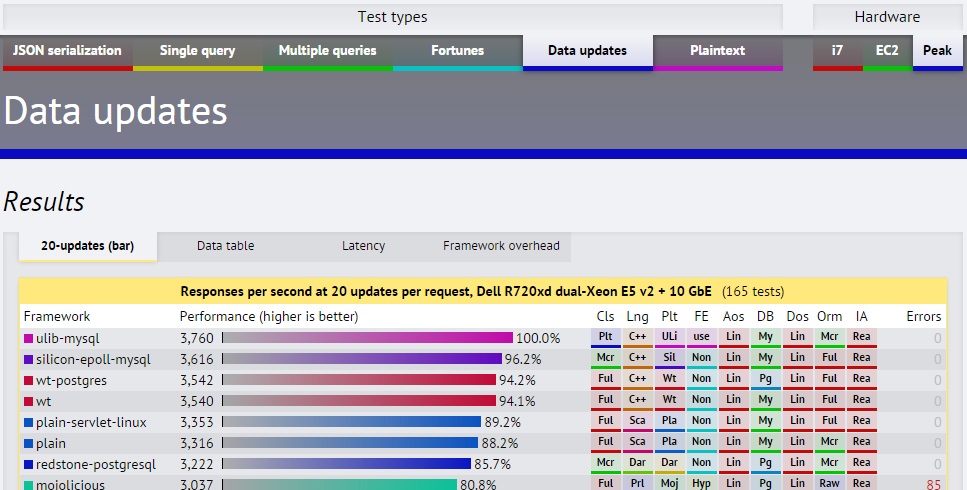Click the Plt classification tag for ulib-mysql

[606, 337]
